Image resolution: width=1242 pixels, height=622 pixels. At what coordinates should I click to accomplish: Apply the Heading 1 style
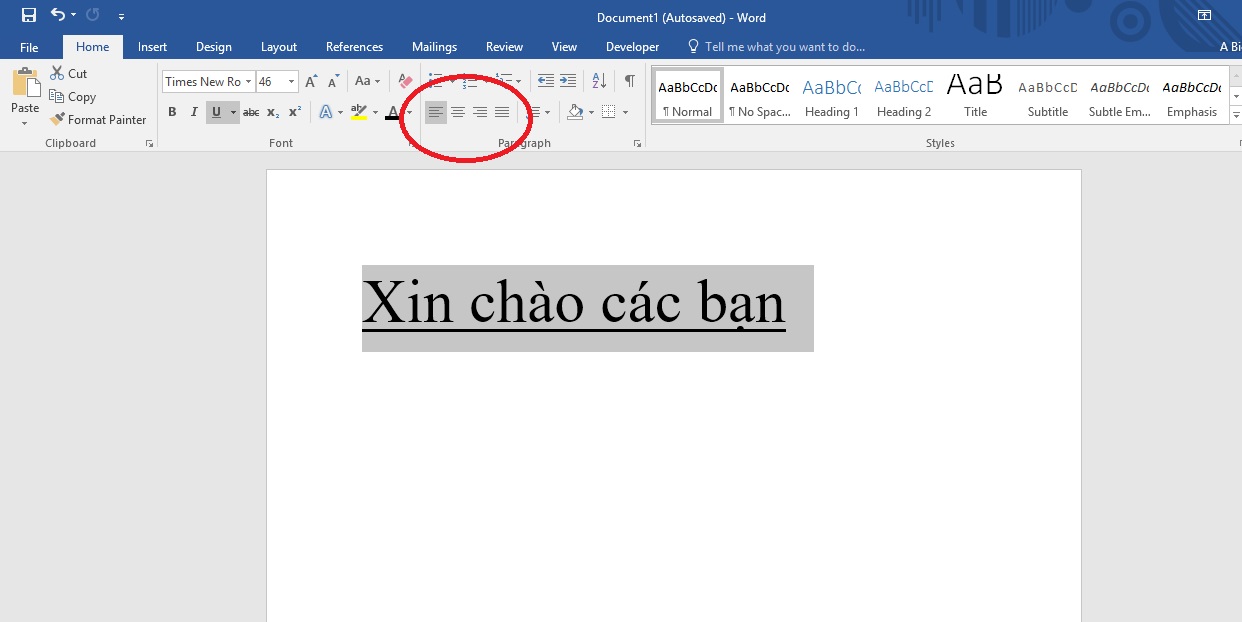(x=832, y=95)
